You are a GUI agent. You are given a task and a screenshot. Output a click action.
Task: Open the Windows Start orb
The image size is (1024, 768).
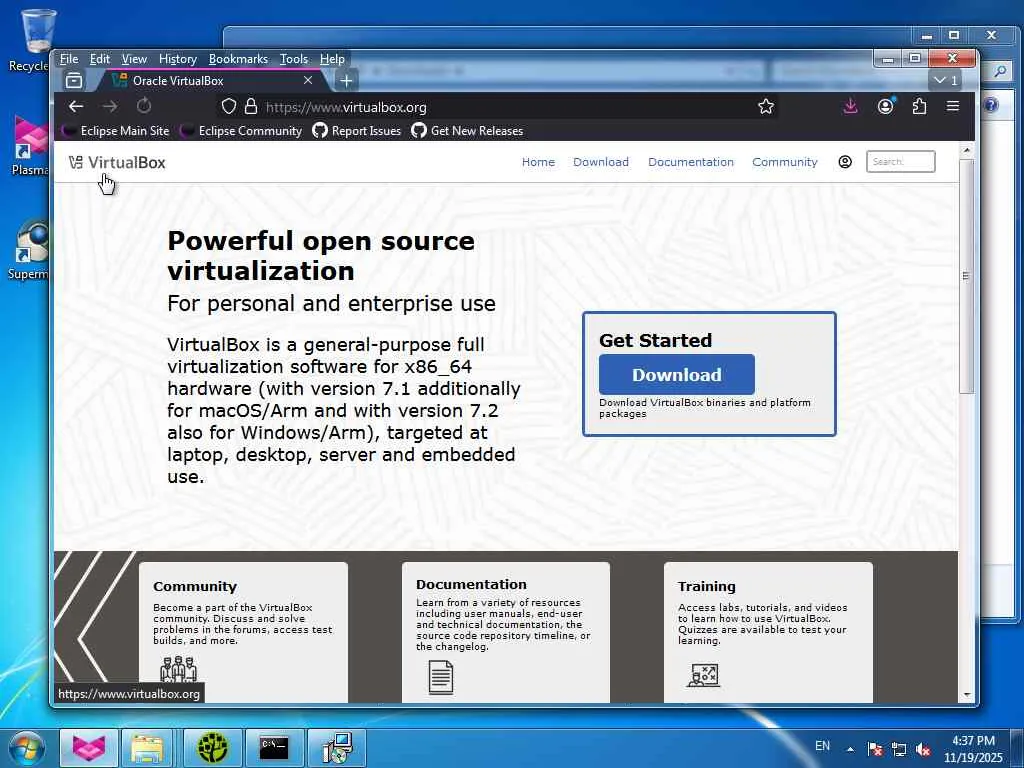(26, 747)
